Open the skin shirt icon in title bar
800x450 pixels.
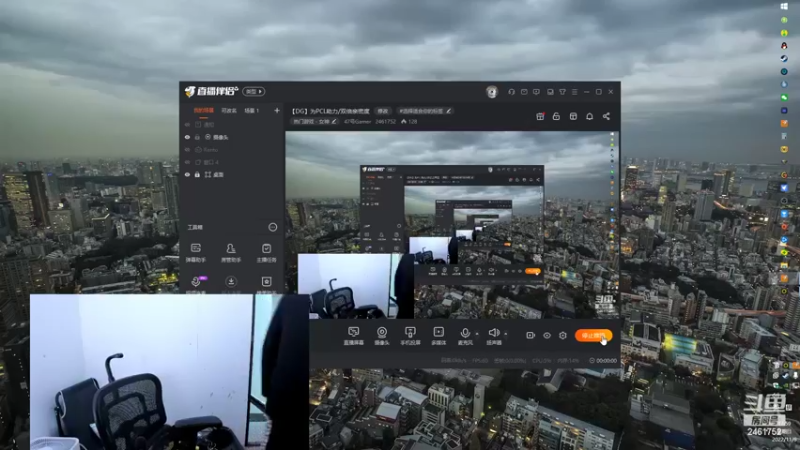pos(562,92)
